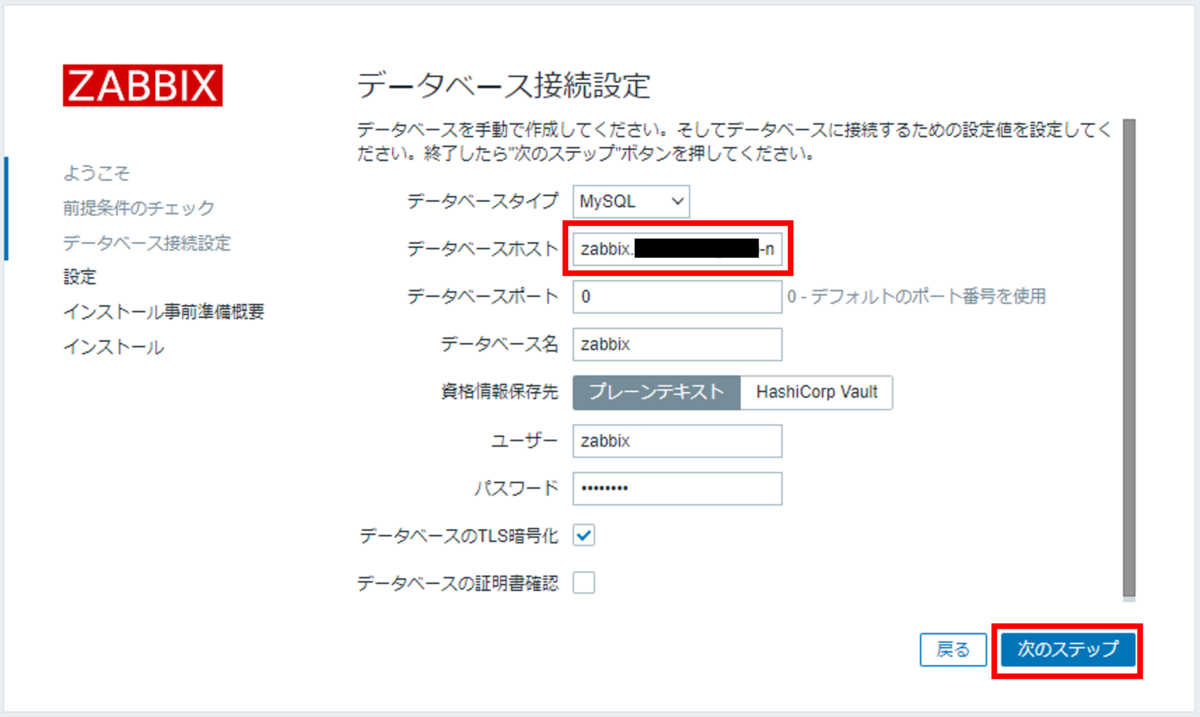Check データベースの証明書確認 checkbox
The image size is (1200, 717).
pos(584,583)
